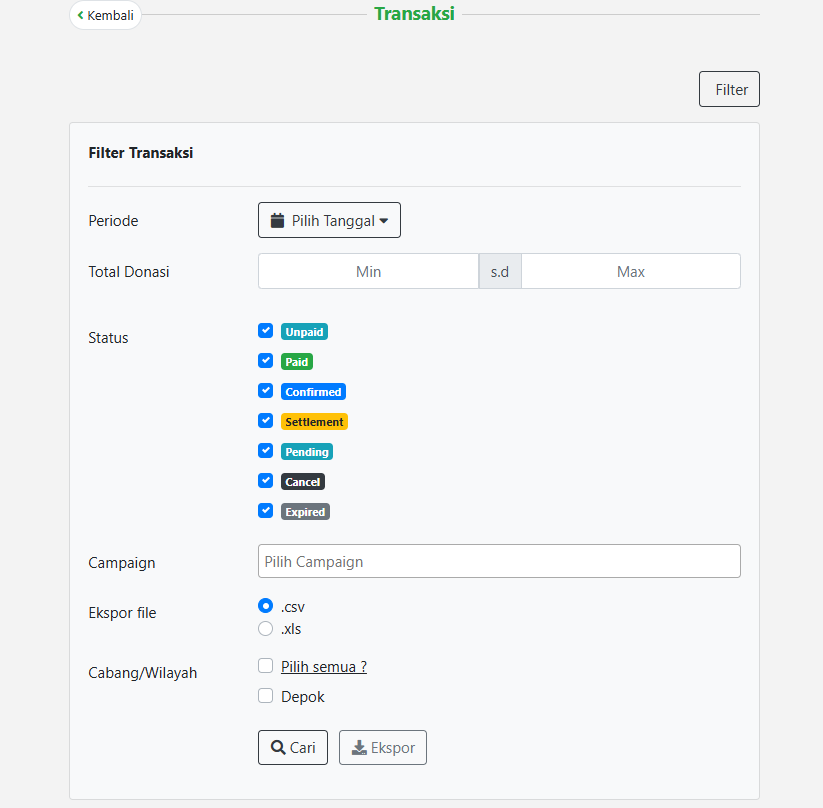Deselect the Expired status checkbox
The width and height of the screenshot is (823, 808).
(265, 511)
